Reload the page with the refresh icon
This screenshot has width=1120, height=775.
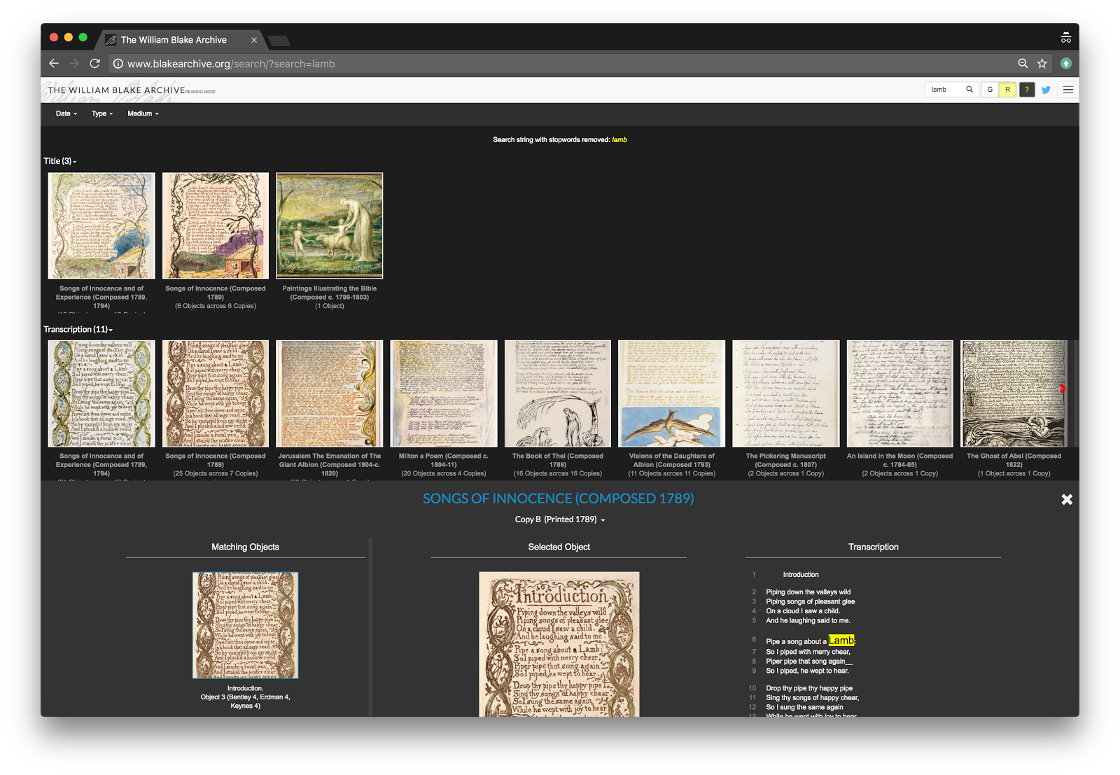click(x=94, y=64)
